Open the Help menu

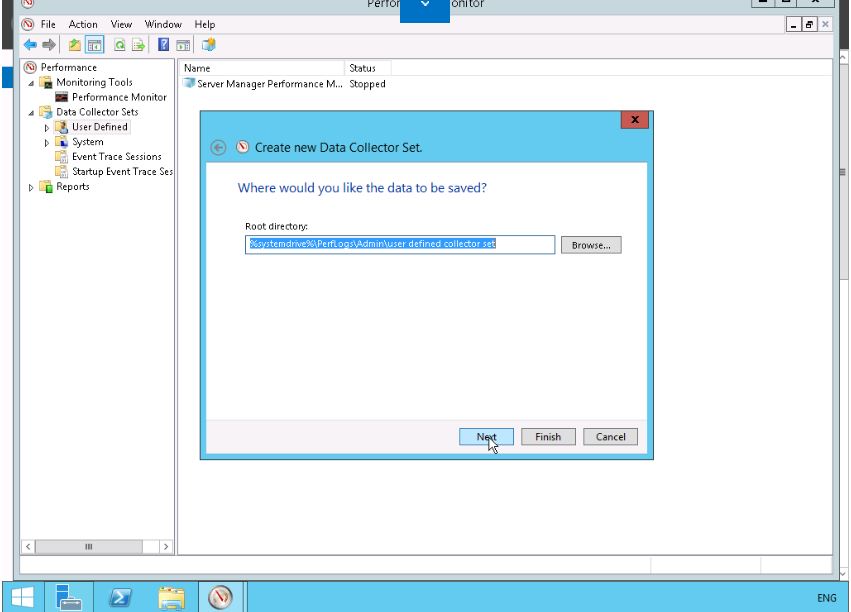click(205, 24)
